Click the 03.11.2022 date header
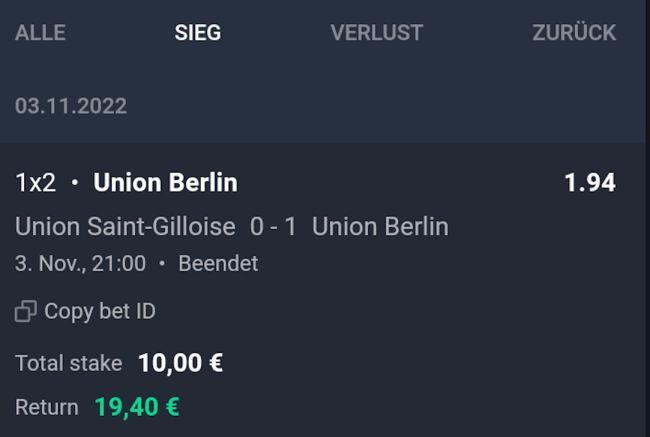 pos(71,105)
